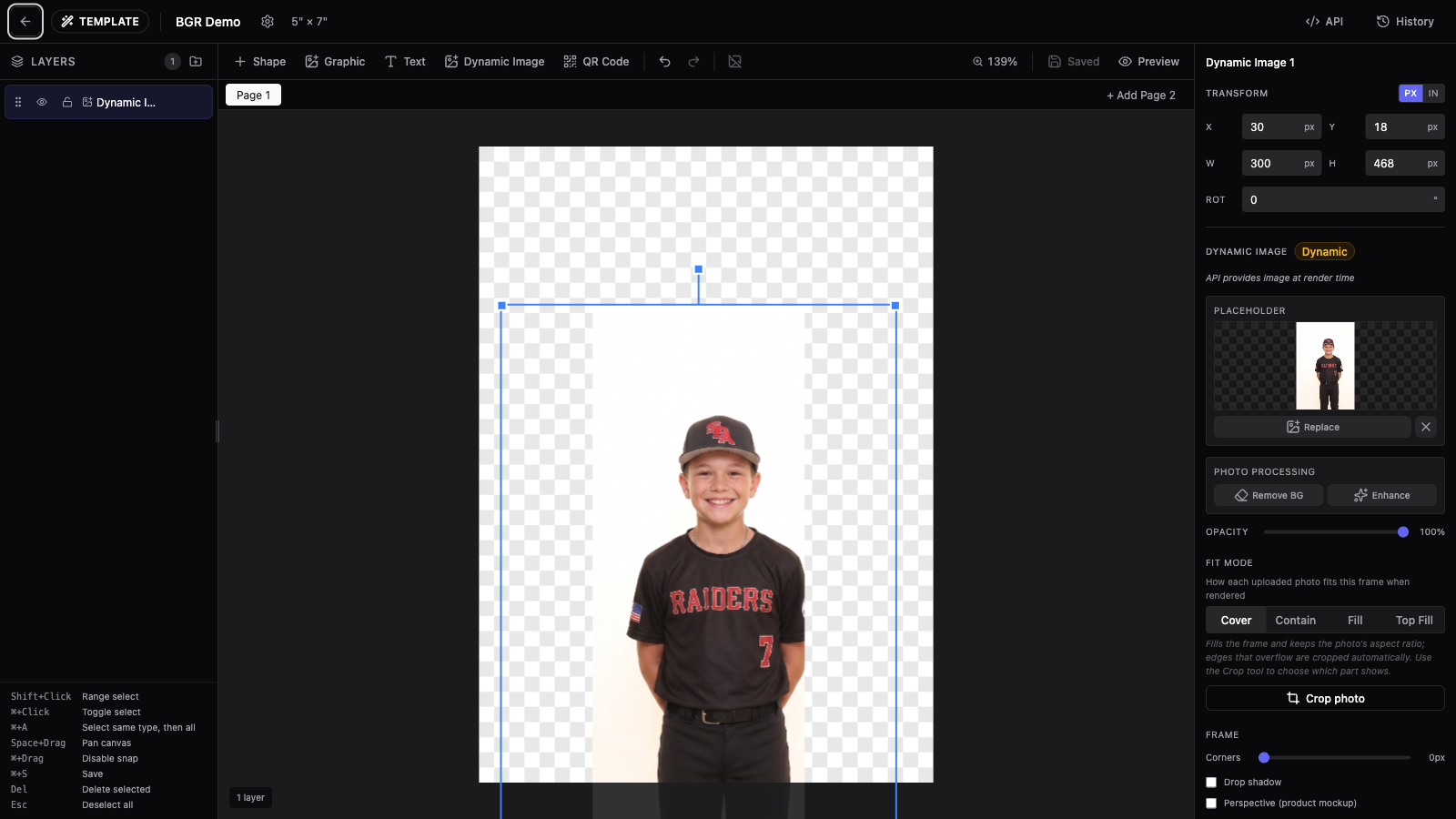Add a Text element
The image size is (1456, 819).
(x=405, y=62)
